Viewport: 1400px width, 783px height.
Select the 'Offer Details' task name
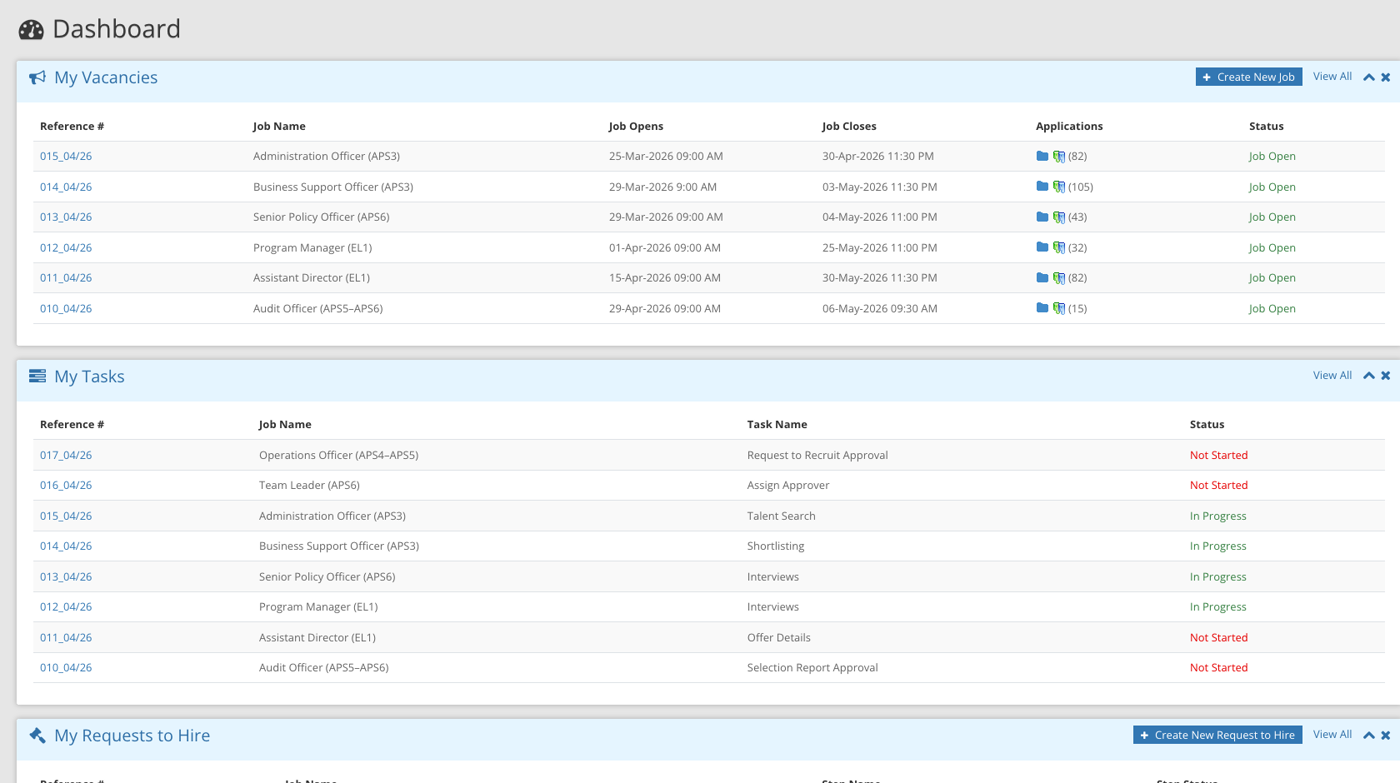coord(778,637)
